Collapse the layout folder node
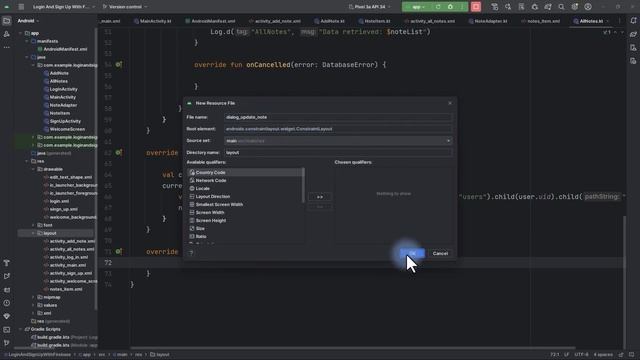The width and height of the screenshot is (640, 360). pyautogui.click(x=33, y=233)
